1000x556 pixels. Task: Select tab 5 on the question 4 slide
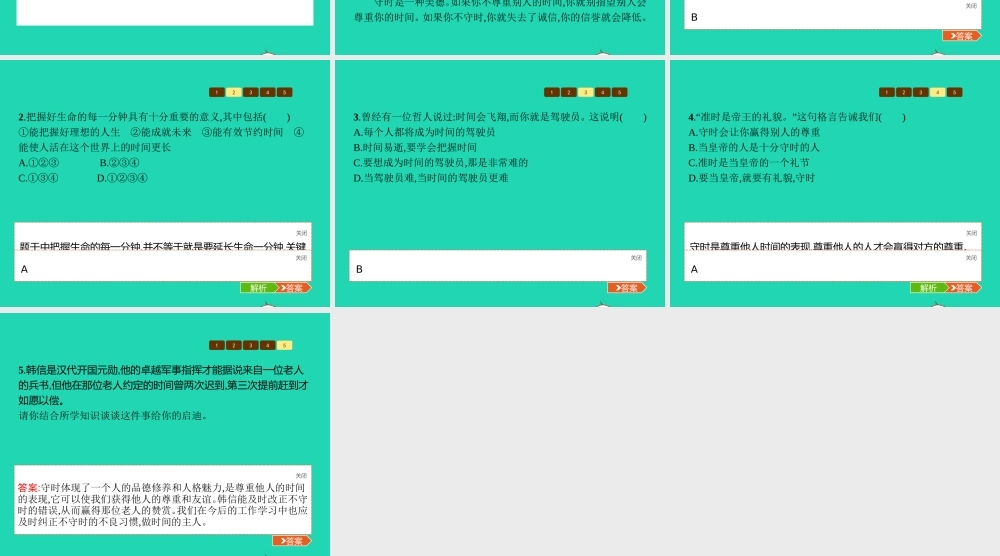[954, 92]
